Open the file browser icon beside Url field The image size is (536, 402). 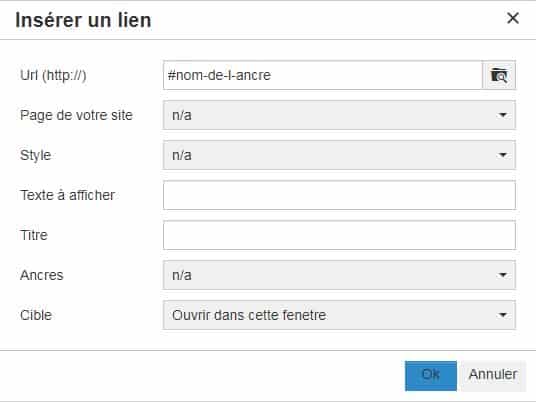point(499,75)
